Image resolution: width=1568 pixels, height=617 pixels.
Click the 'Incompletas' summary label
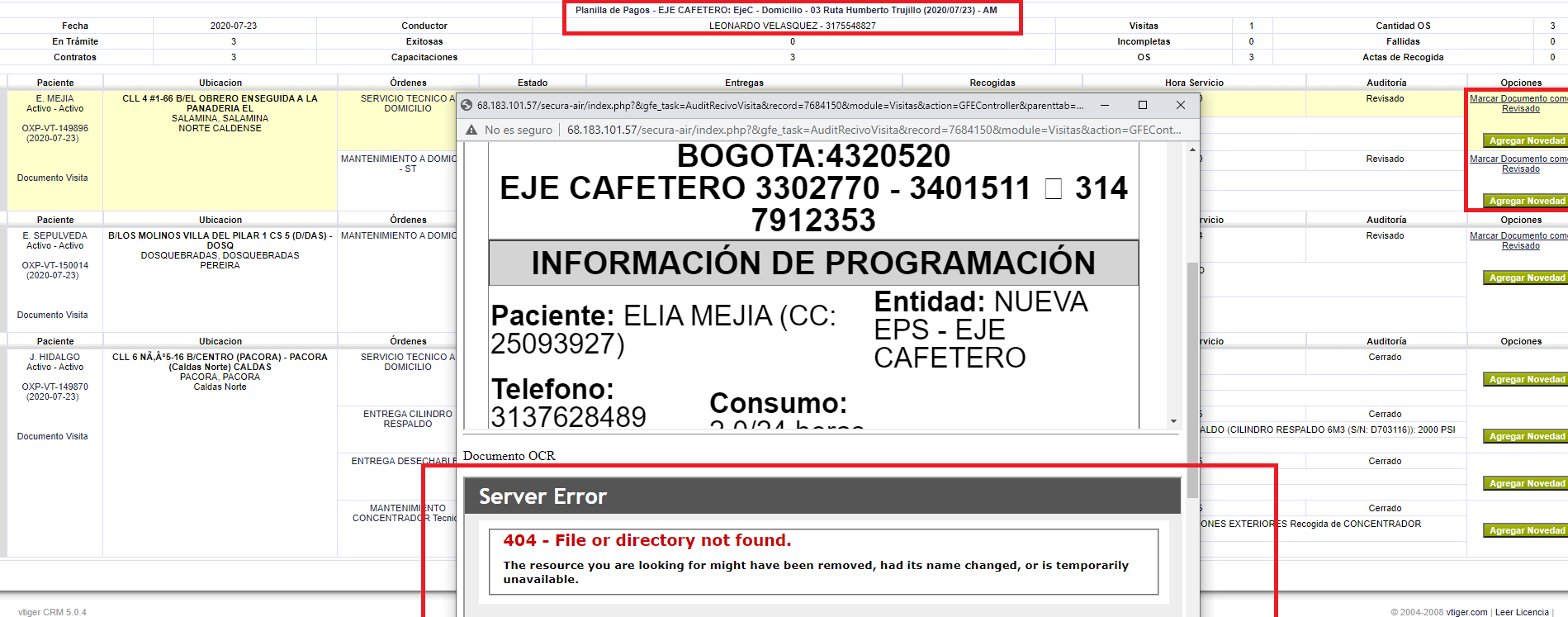click(1144, 41)
